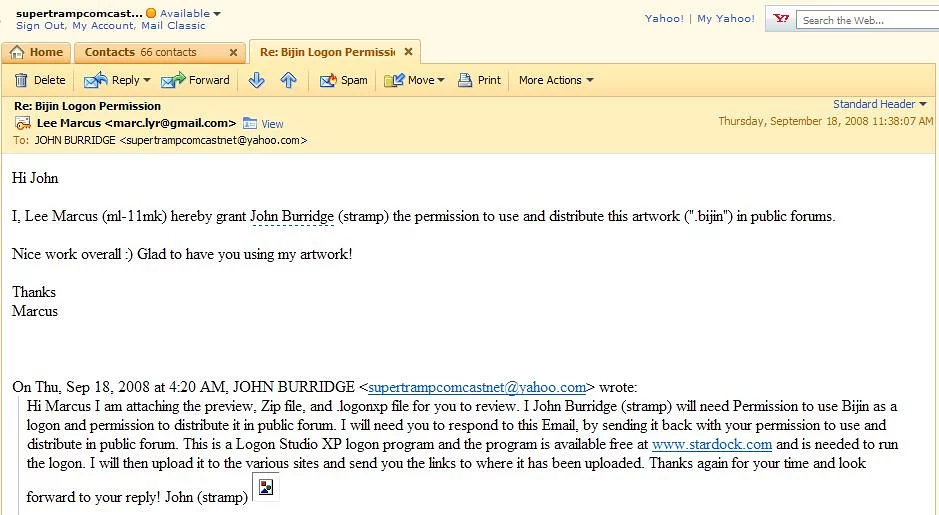Click the contact card icon beside View
Screen dimensions: 939x515
(250, 123)
